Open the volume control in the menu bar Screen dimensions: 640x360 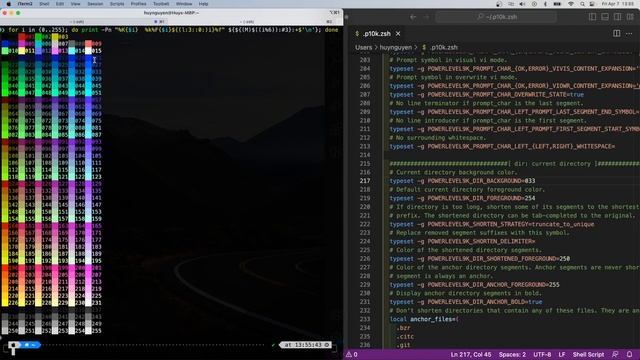tap(522, 4)
